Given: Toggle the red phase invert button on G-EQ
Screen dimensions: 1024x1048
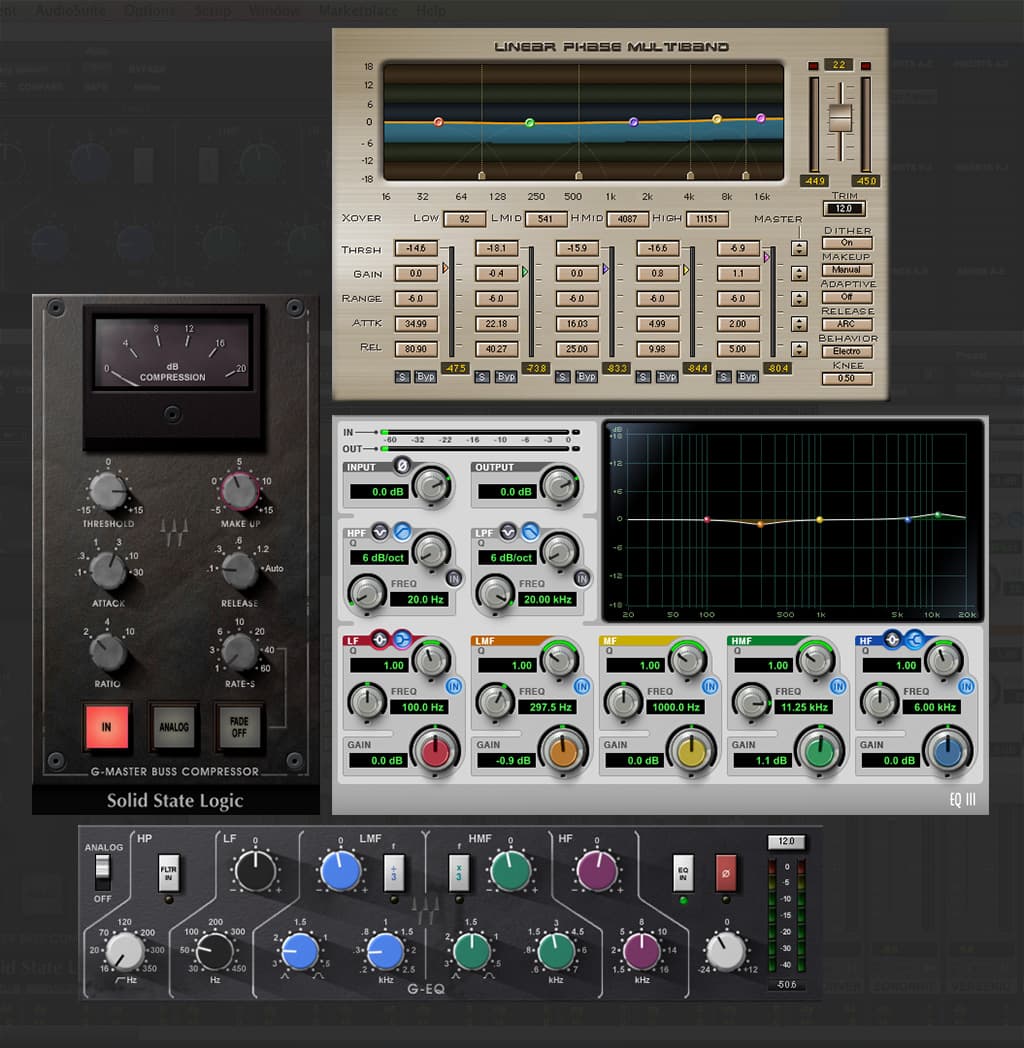Looking at the screenshot, I should (x=726, y=873).
